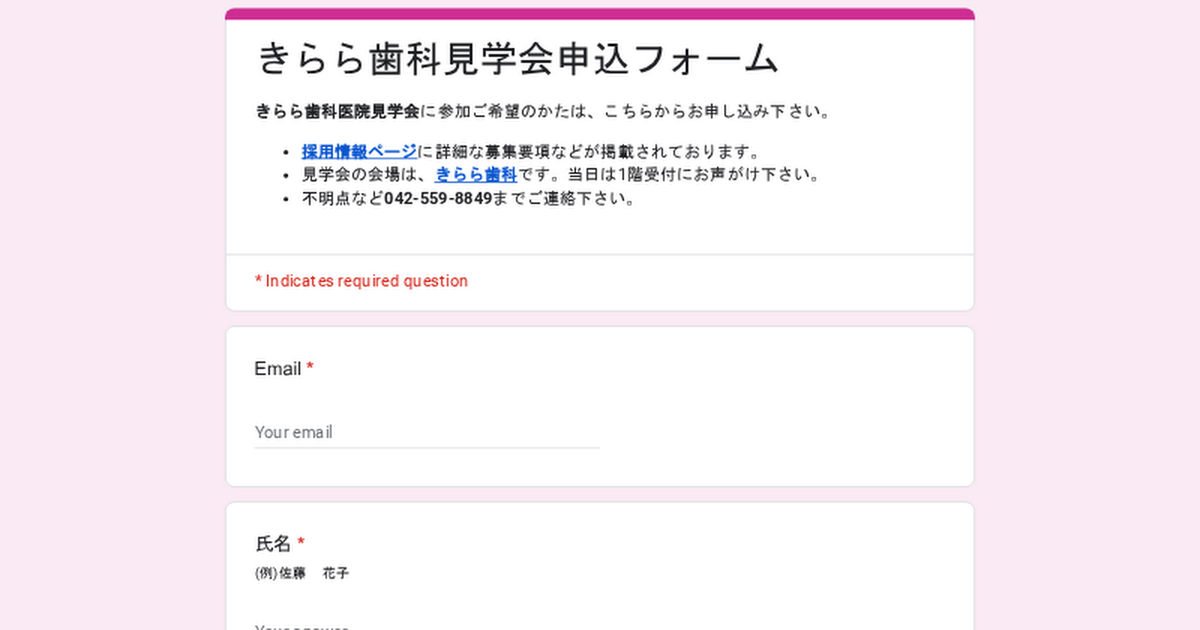Click the bold きらら歯科医院見学会 text
This screenshot has height=630, width=1200.
coord(337,111)
